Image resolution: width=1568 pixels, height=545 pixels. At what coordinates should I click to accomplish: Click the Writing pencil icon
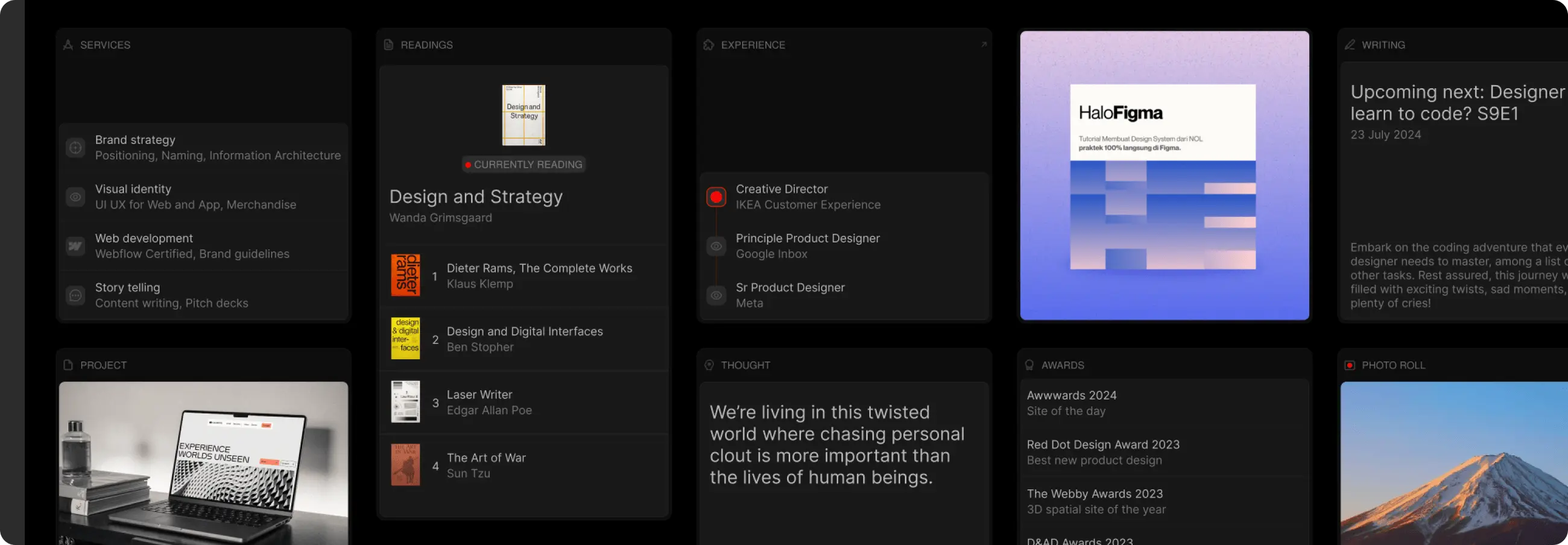[1350, 45]
